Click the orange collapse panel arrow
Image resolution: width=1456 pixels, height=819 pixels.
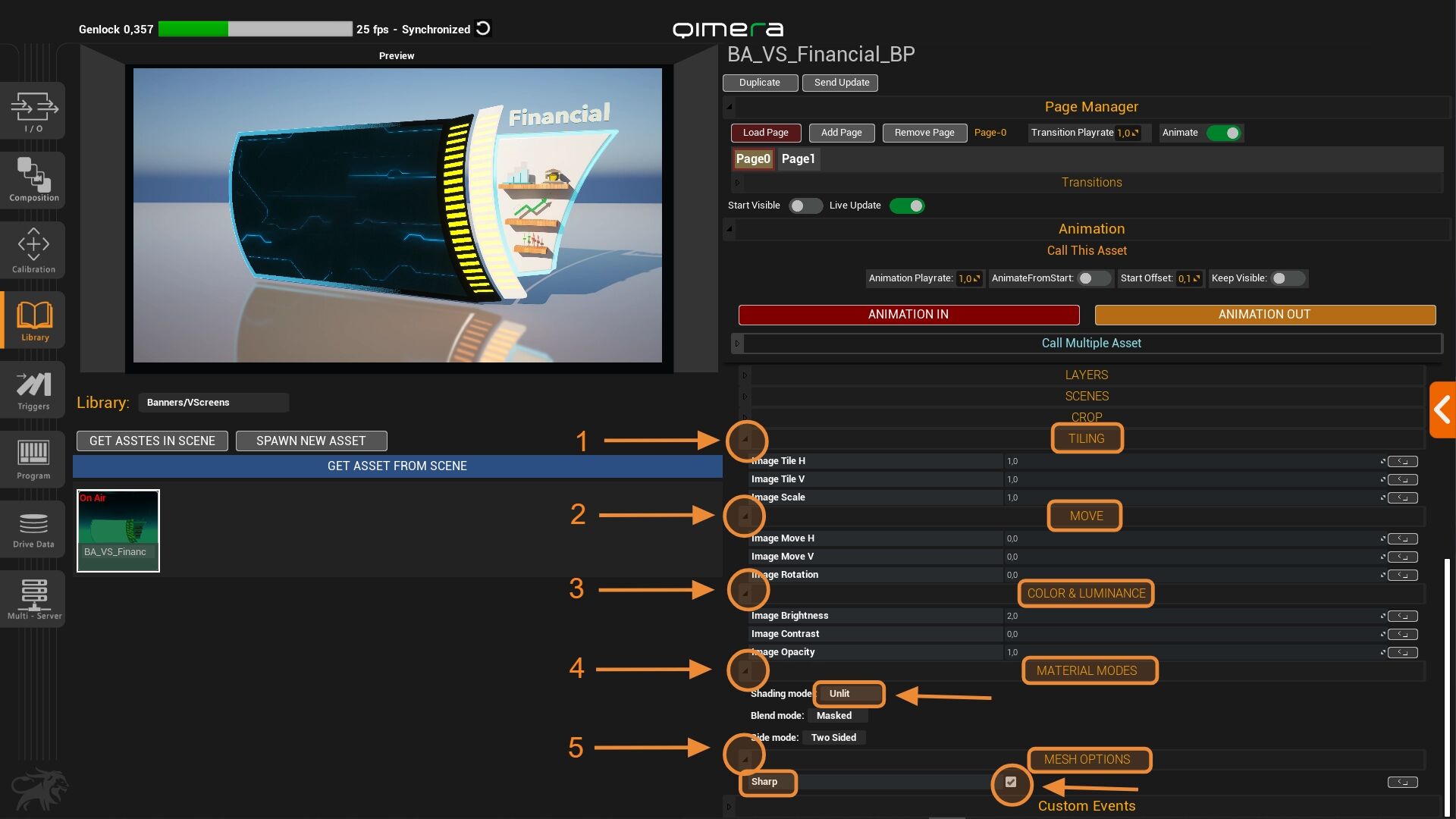tap(1442, 410)
